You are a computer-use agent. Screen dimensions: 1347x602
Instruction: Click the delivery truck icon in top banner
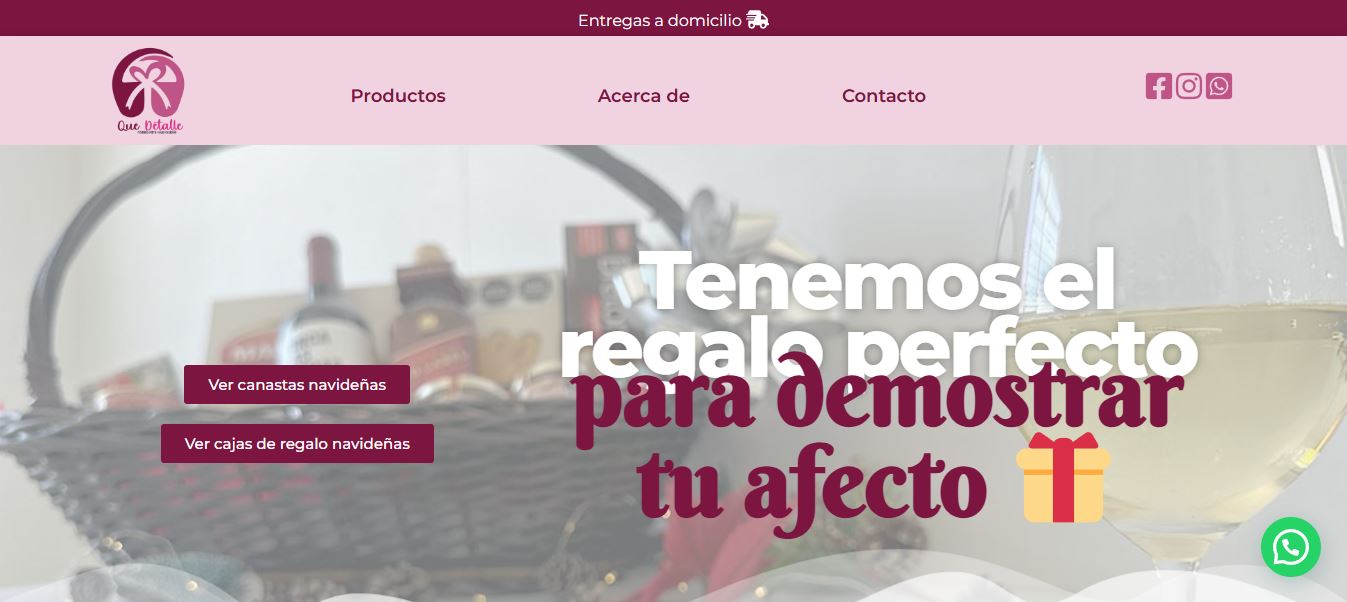757,20
